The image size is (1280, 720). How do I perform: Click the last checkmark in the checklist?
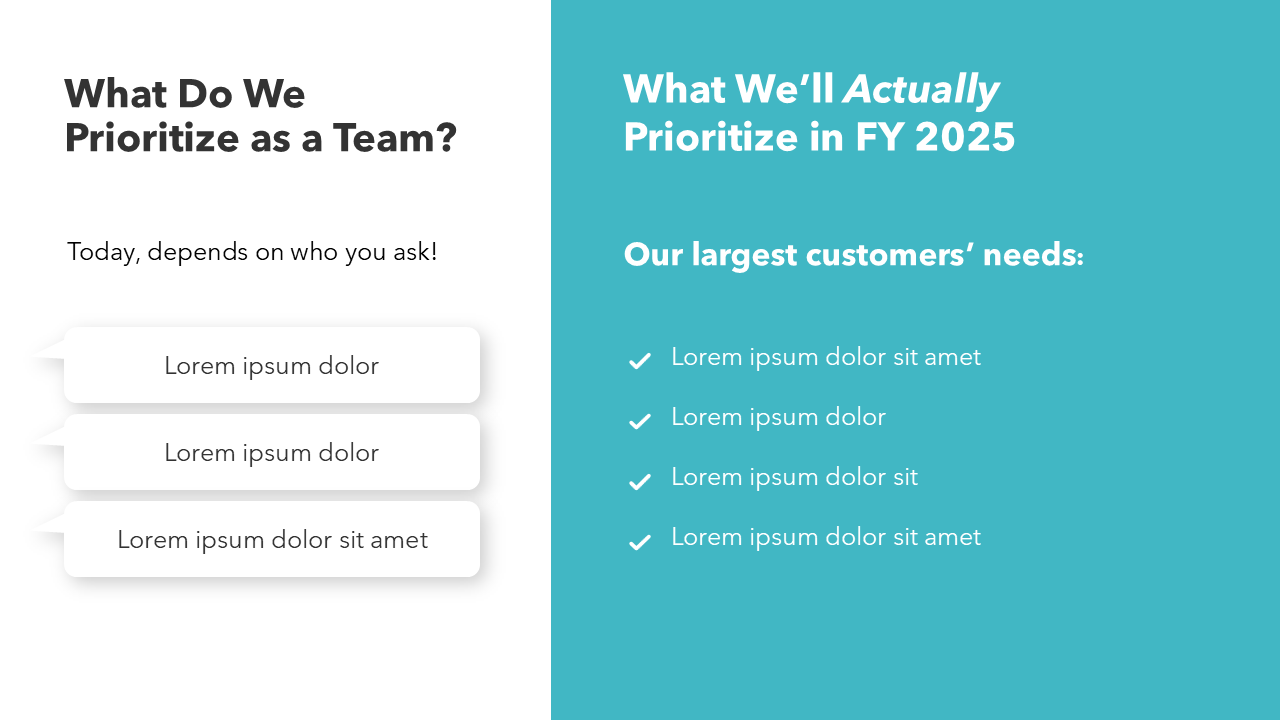[639, 542]
